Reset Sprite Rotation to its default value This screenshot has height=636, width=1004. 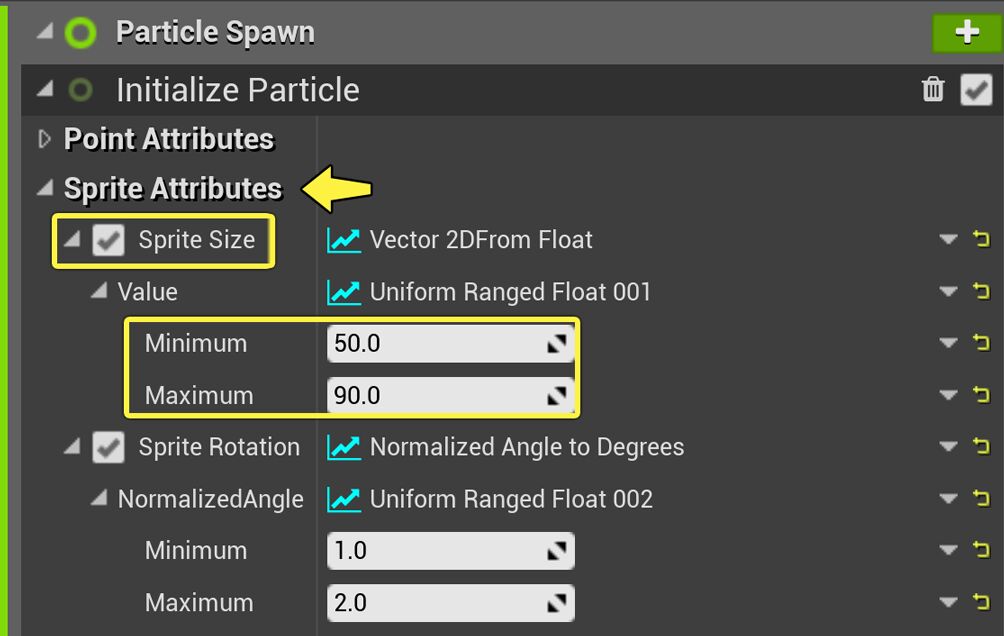pyautogui.click(x=981, y=447)
